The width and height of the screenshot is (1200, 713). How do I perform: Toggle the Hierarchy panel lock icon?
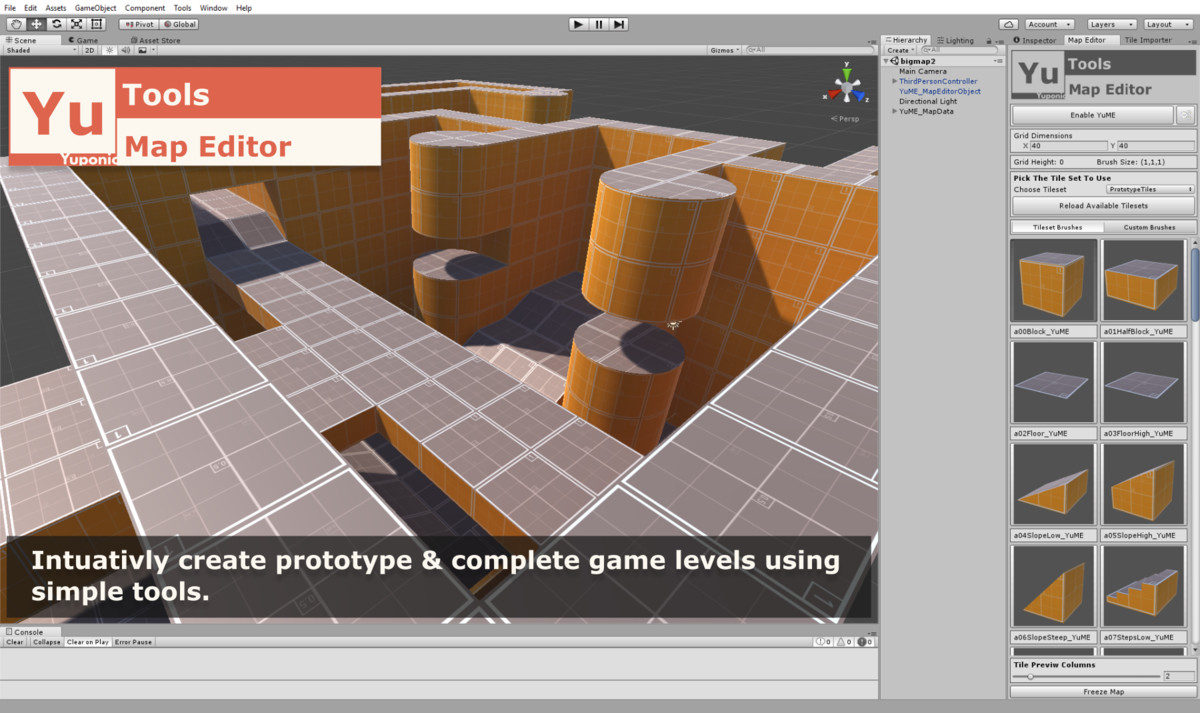[989, 40]
